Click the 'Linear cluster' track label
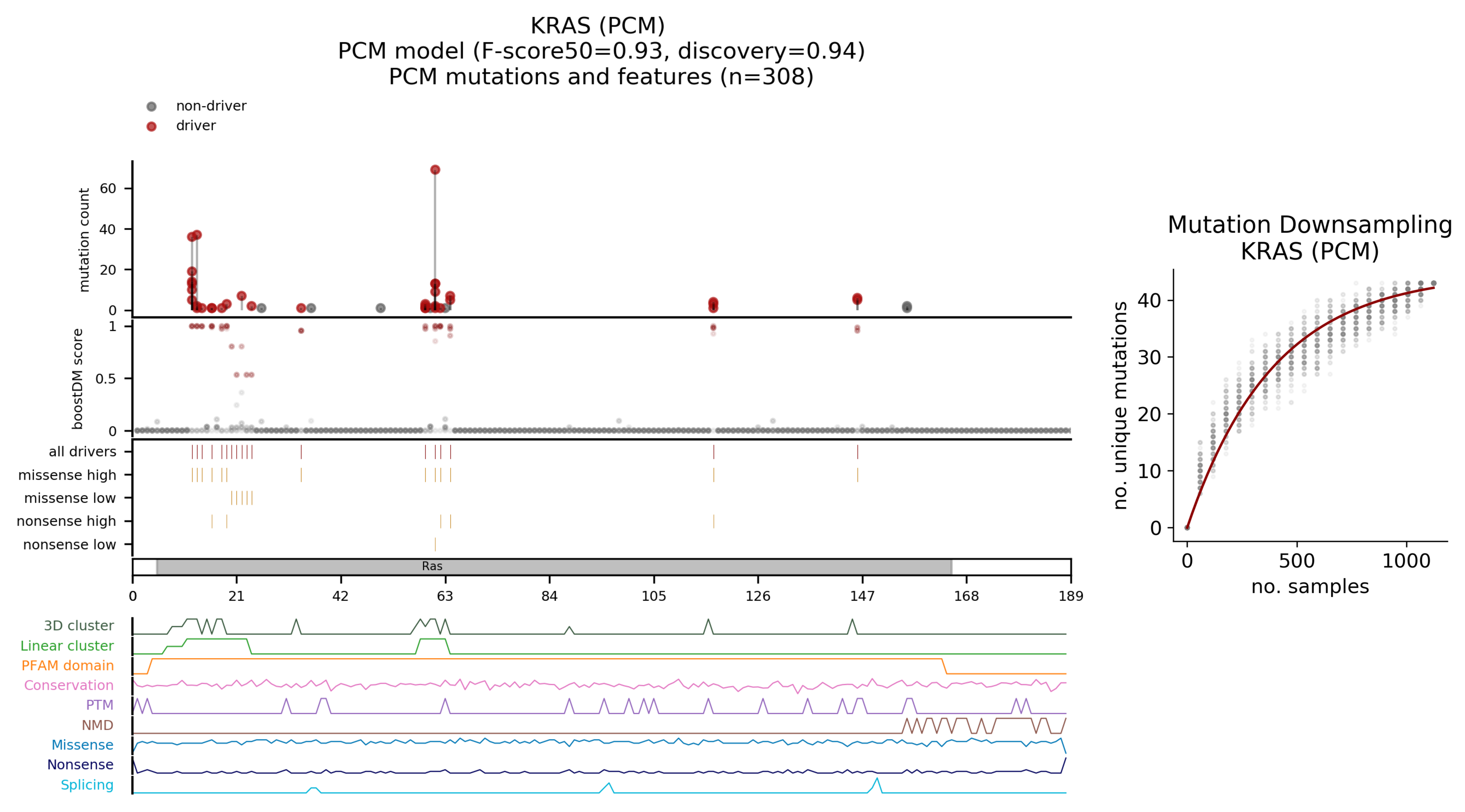The image size is (1465, 812). point(67,645)
